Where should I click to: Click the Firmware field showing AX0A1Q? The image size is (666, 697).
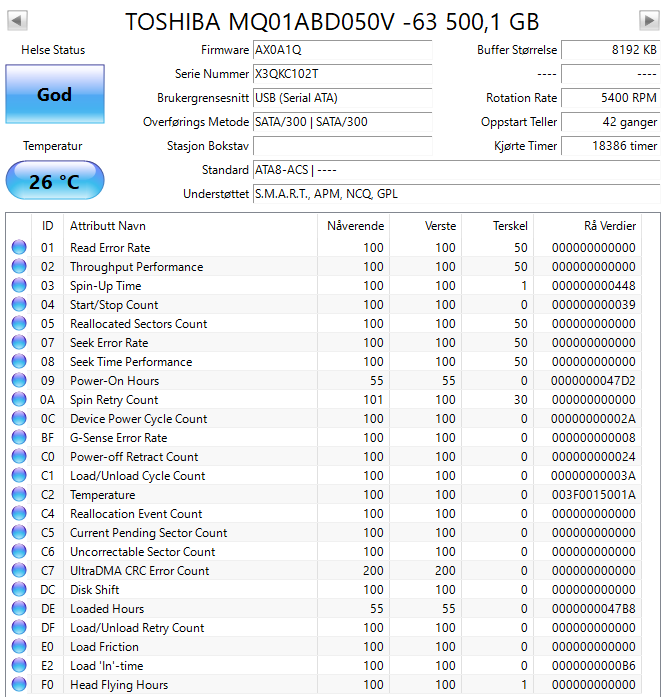click(x=342, y=50)
